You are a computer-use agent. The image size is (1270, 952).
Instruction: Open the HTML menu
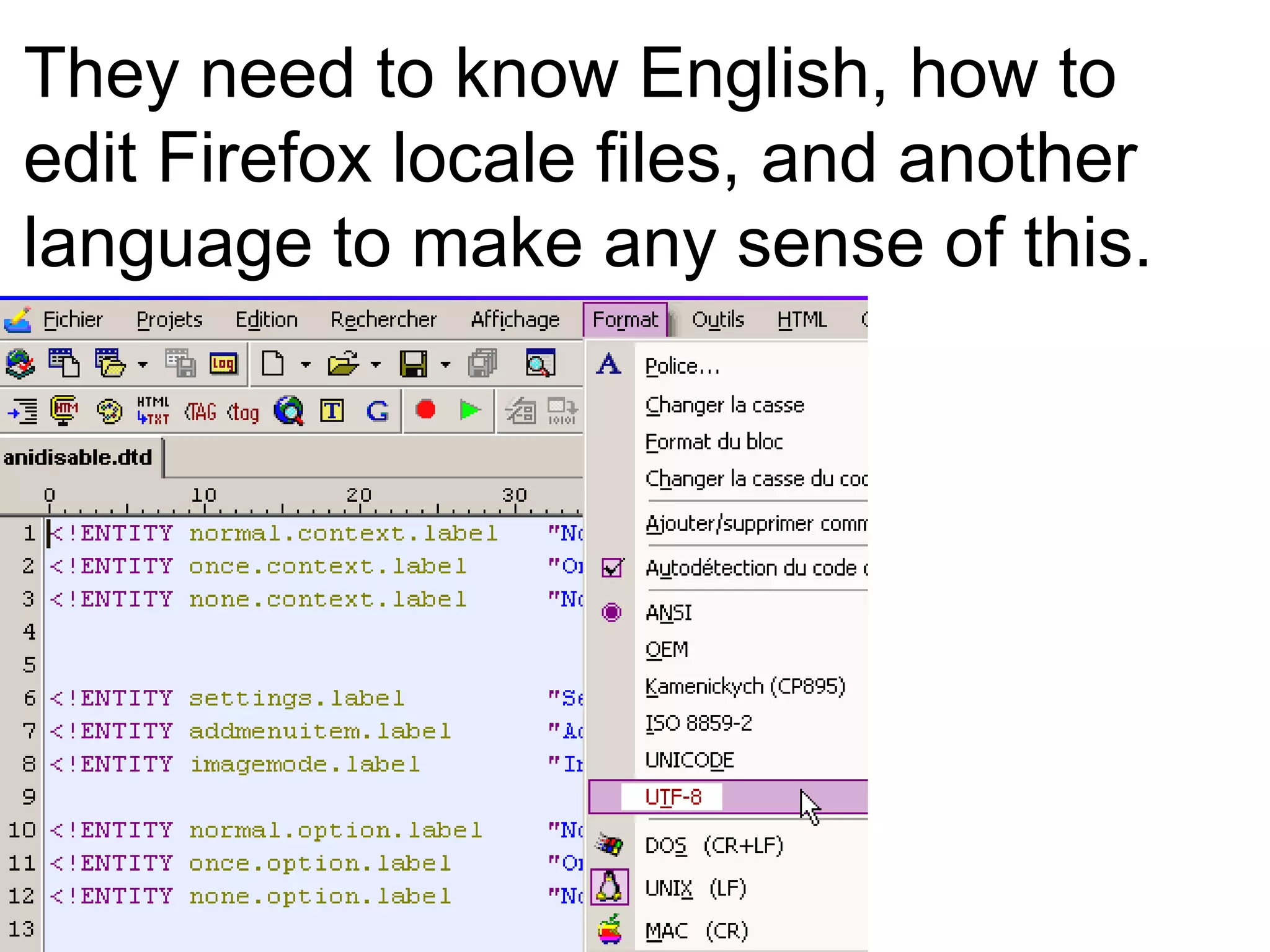pyautogui.click(x=802, y=320)
